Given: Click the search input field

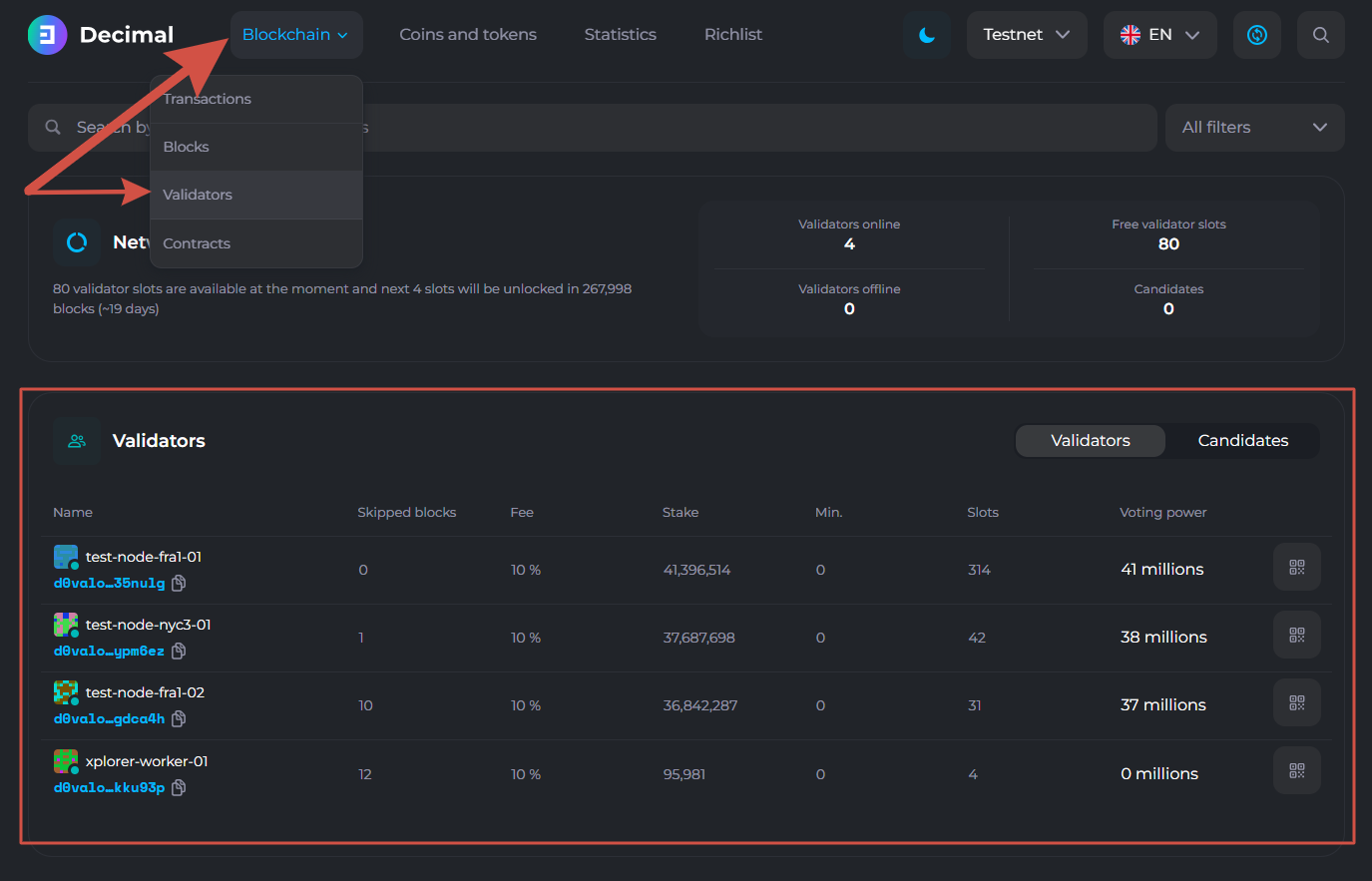Looking at the screenshot, I should (x=593, y=128).
